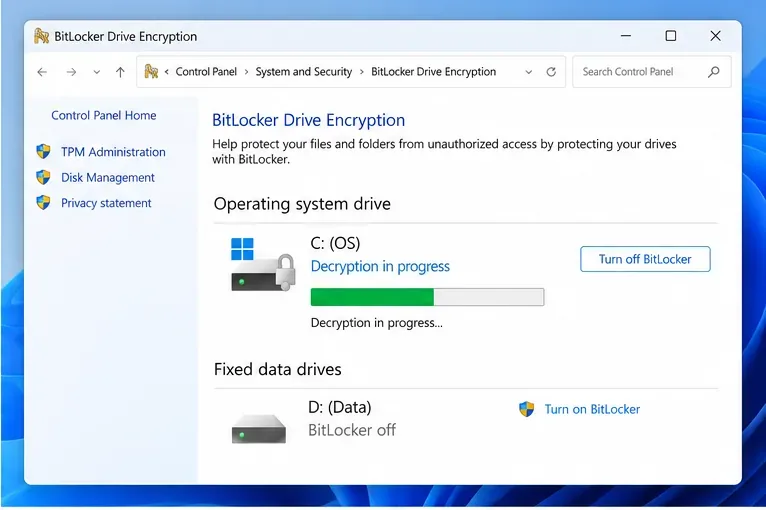Screen dimensions: 766x510
Task: Click the BitLocker off status text
Action: click(x=352, y=430)
